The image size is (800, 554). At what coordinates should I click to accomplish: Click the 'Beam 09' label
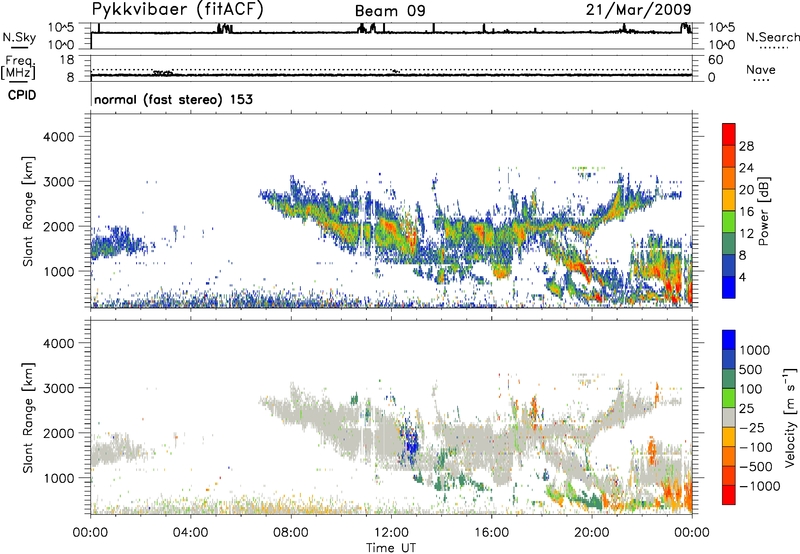390,11
